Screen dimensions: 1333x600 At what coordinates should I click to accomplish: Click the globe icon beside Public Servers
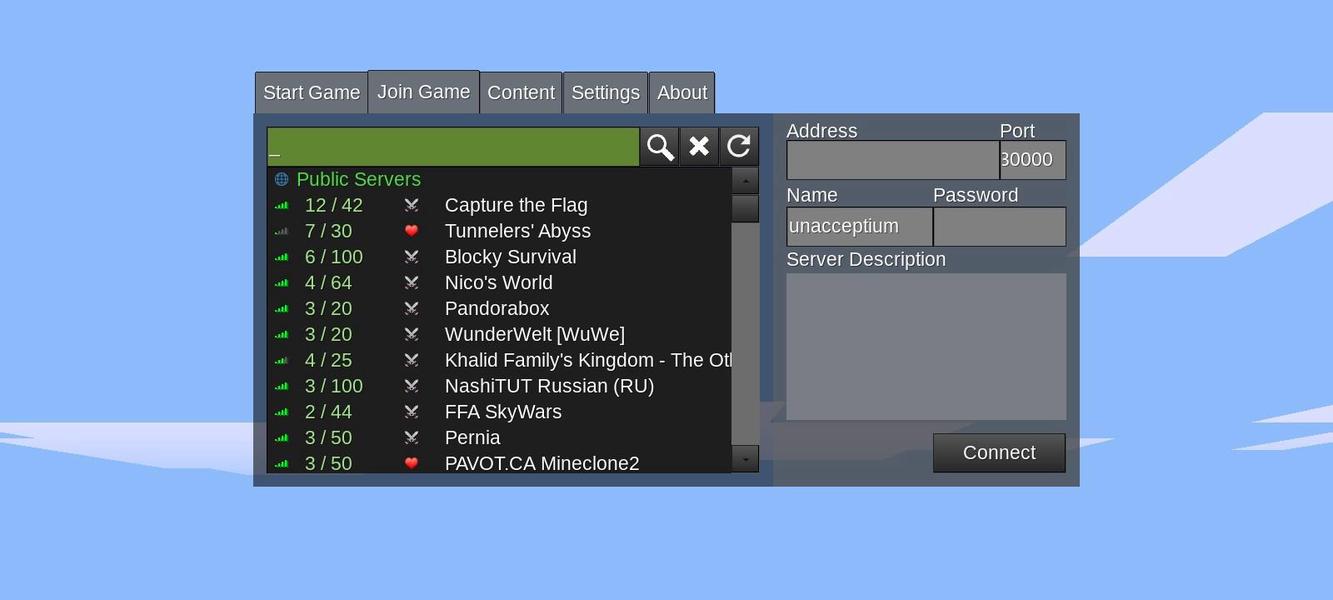[282, 180]
